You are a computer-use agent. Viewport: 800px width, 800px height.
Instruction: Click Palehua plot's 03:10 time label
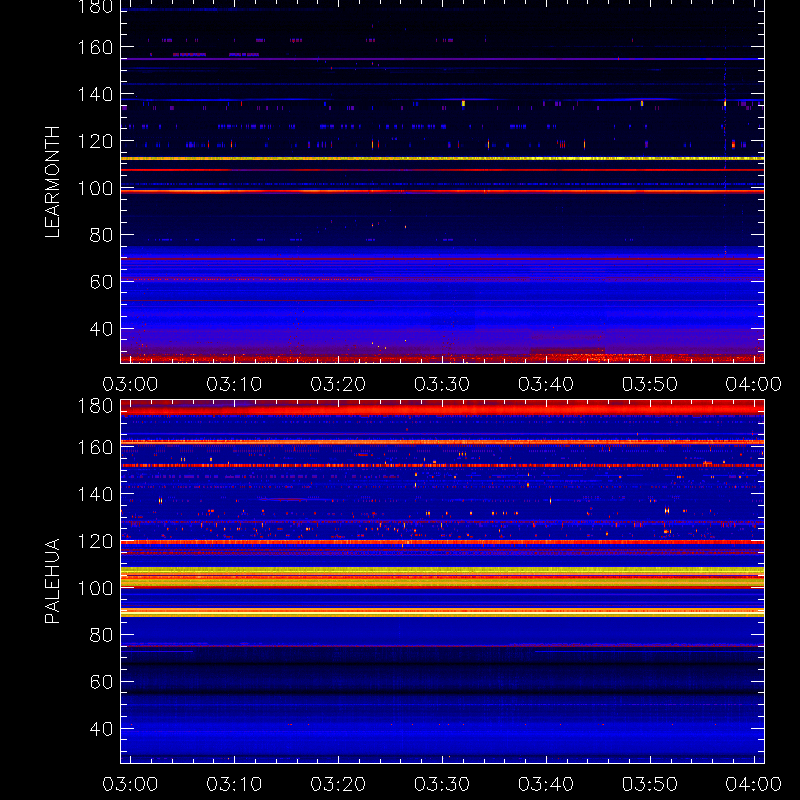click(x=234, y=784)
